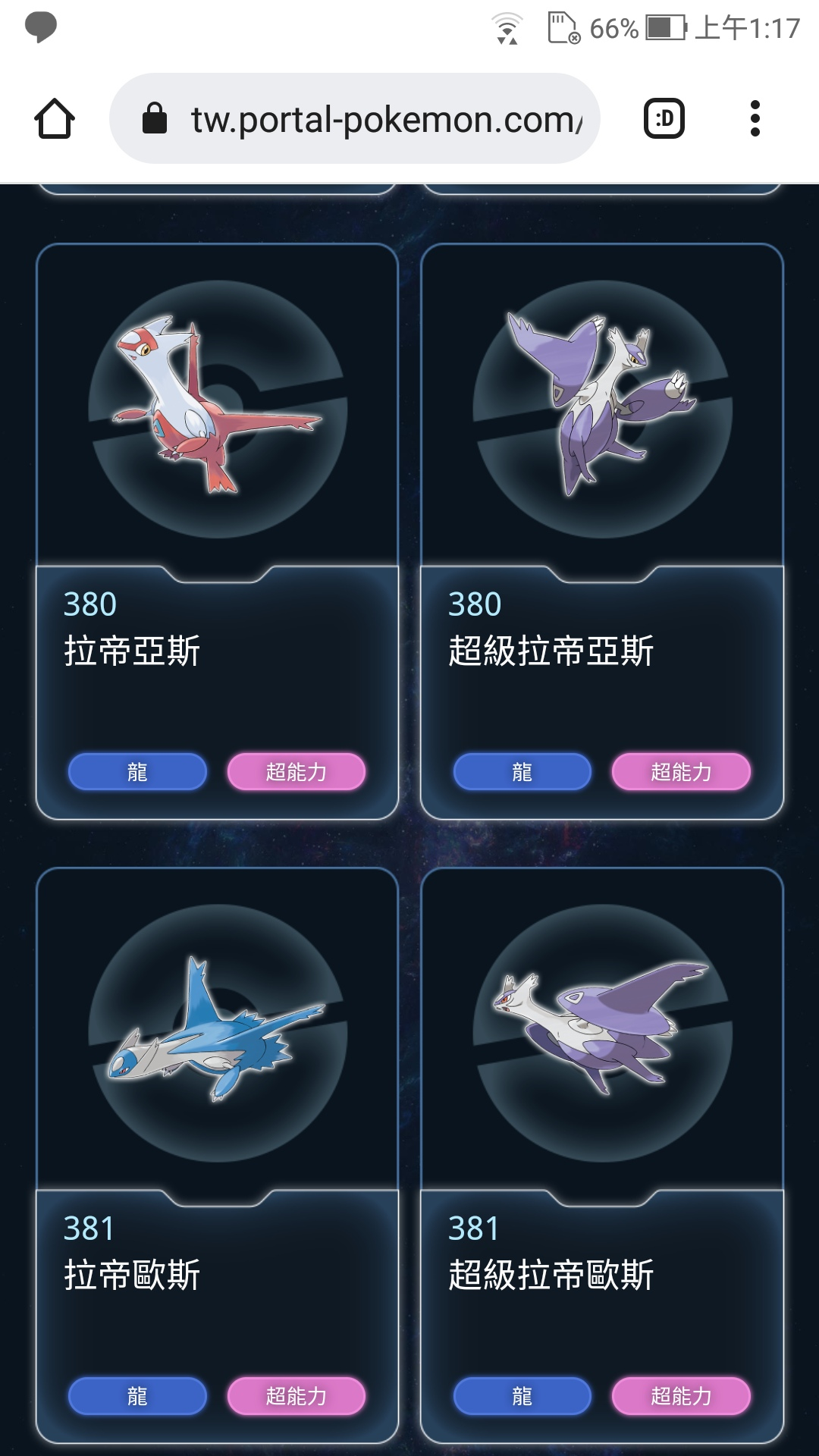
Task: Tap 超能力 type tag on 拉帝歐斯 card
Action: (297, 1396)
